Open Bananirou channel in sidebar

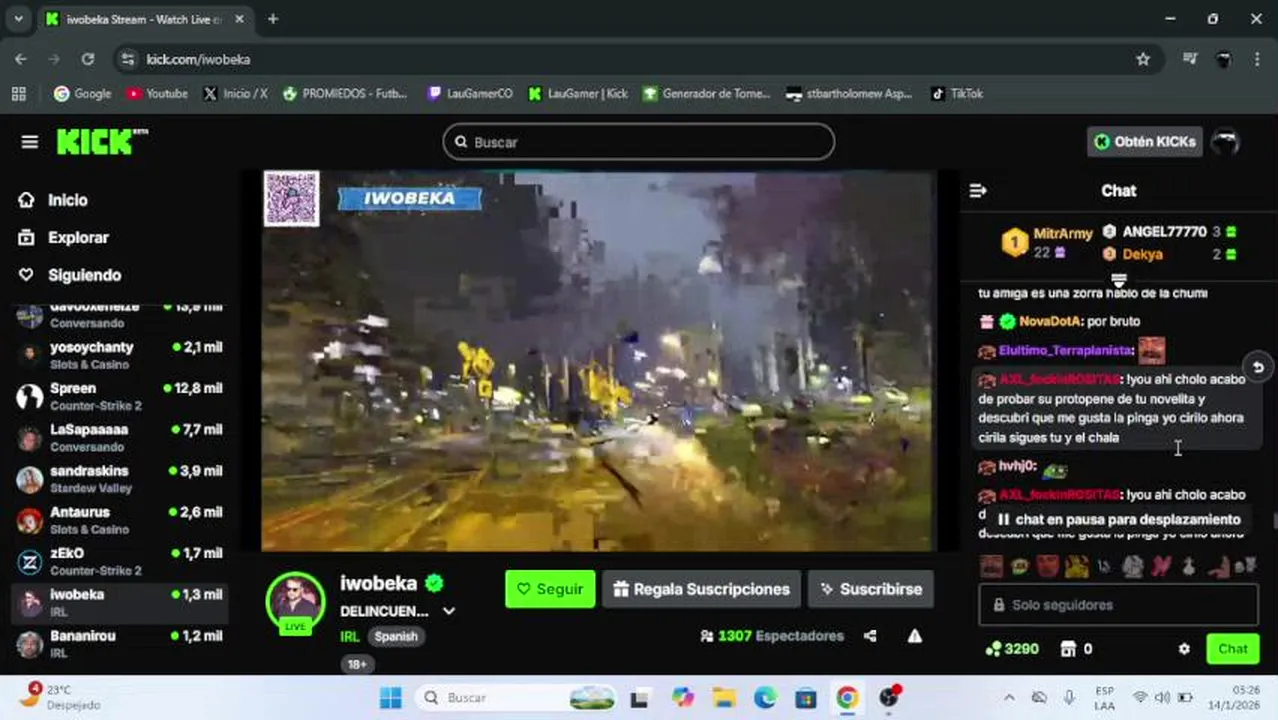[x=120, y=643]
